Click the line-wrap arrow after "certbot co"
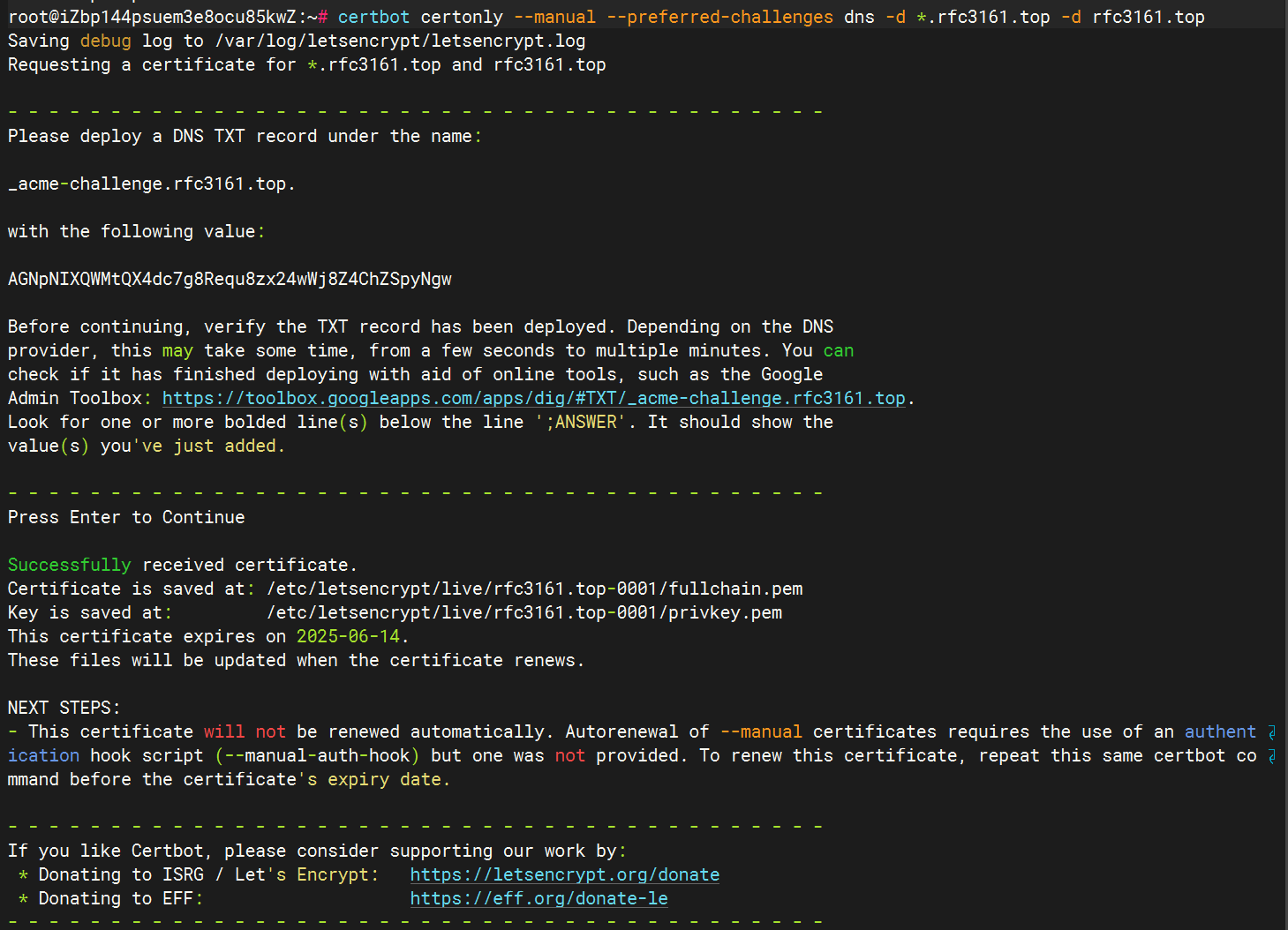This screenshot has height=930, width=1288. pos(1272,756)
